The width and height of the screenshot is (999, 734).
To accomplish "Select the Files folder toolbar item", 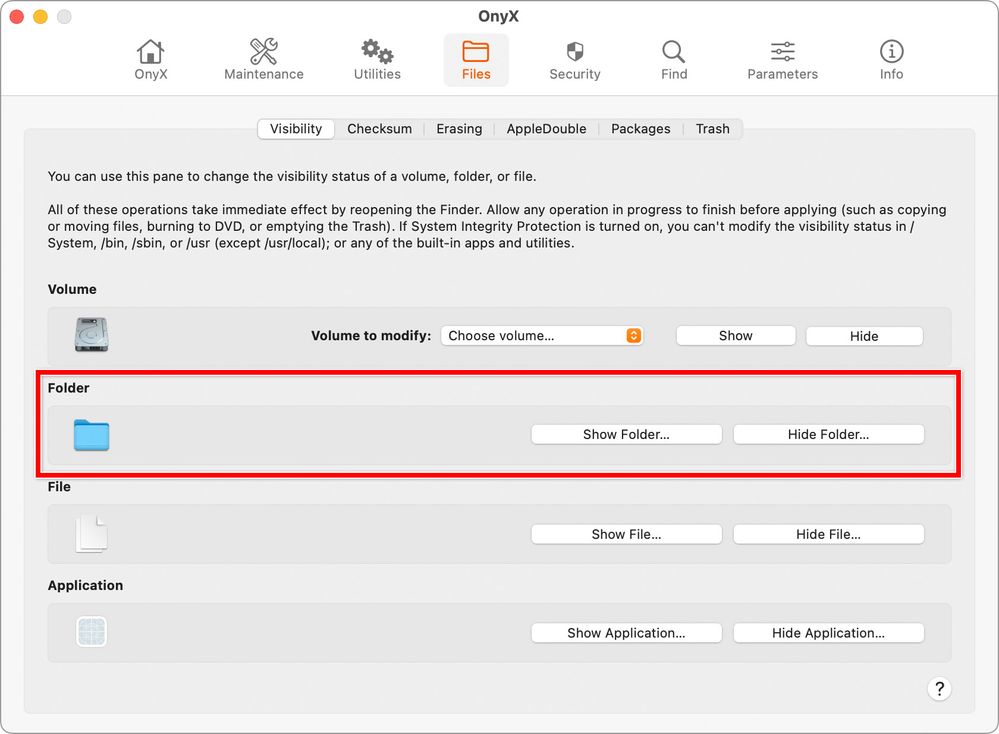I will [476, 60].
